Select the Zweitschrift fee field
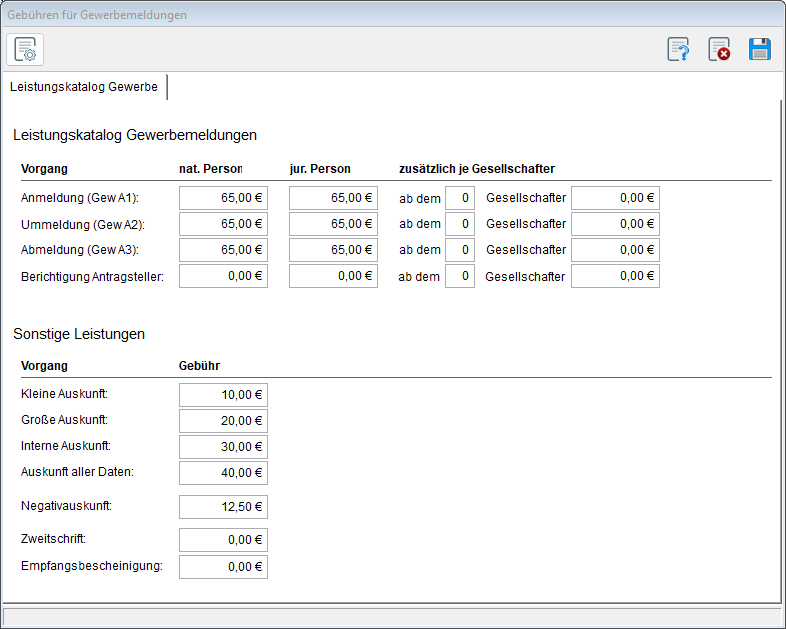Image resolution: width=786 pixels, height=629 pixels. click(x=223, y=540)
